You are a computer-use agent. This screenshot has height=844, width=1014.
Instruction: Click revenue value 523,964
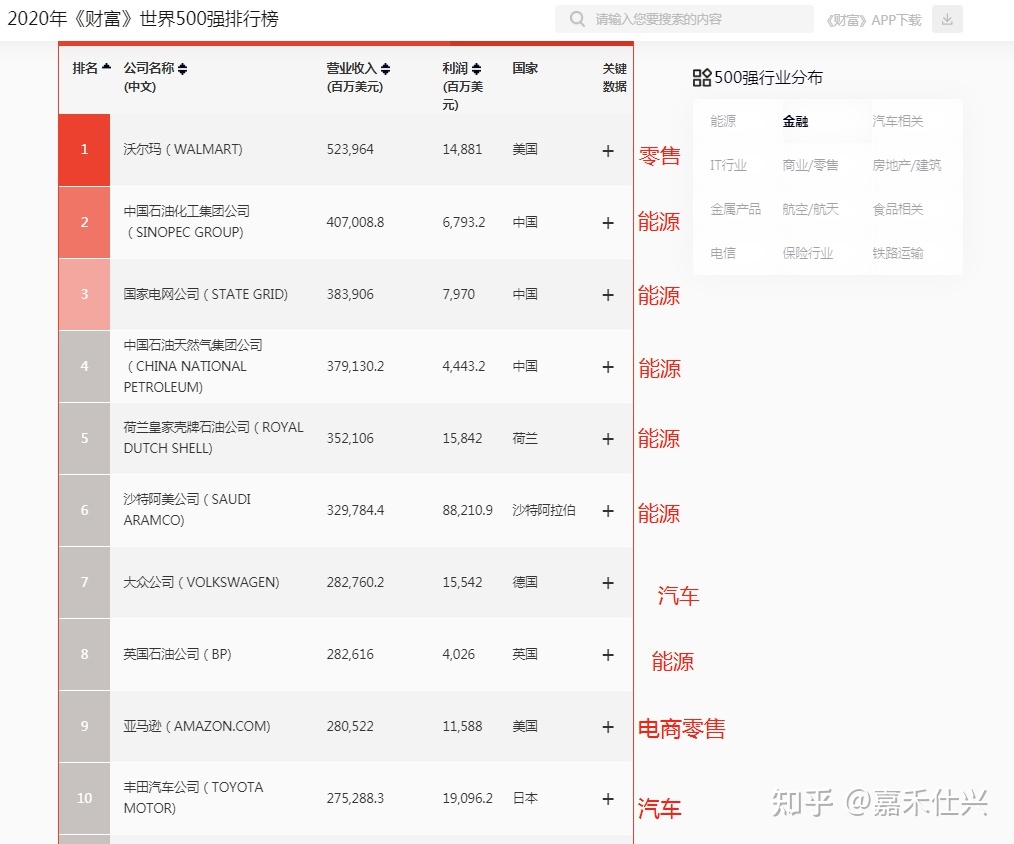(350, 149)
